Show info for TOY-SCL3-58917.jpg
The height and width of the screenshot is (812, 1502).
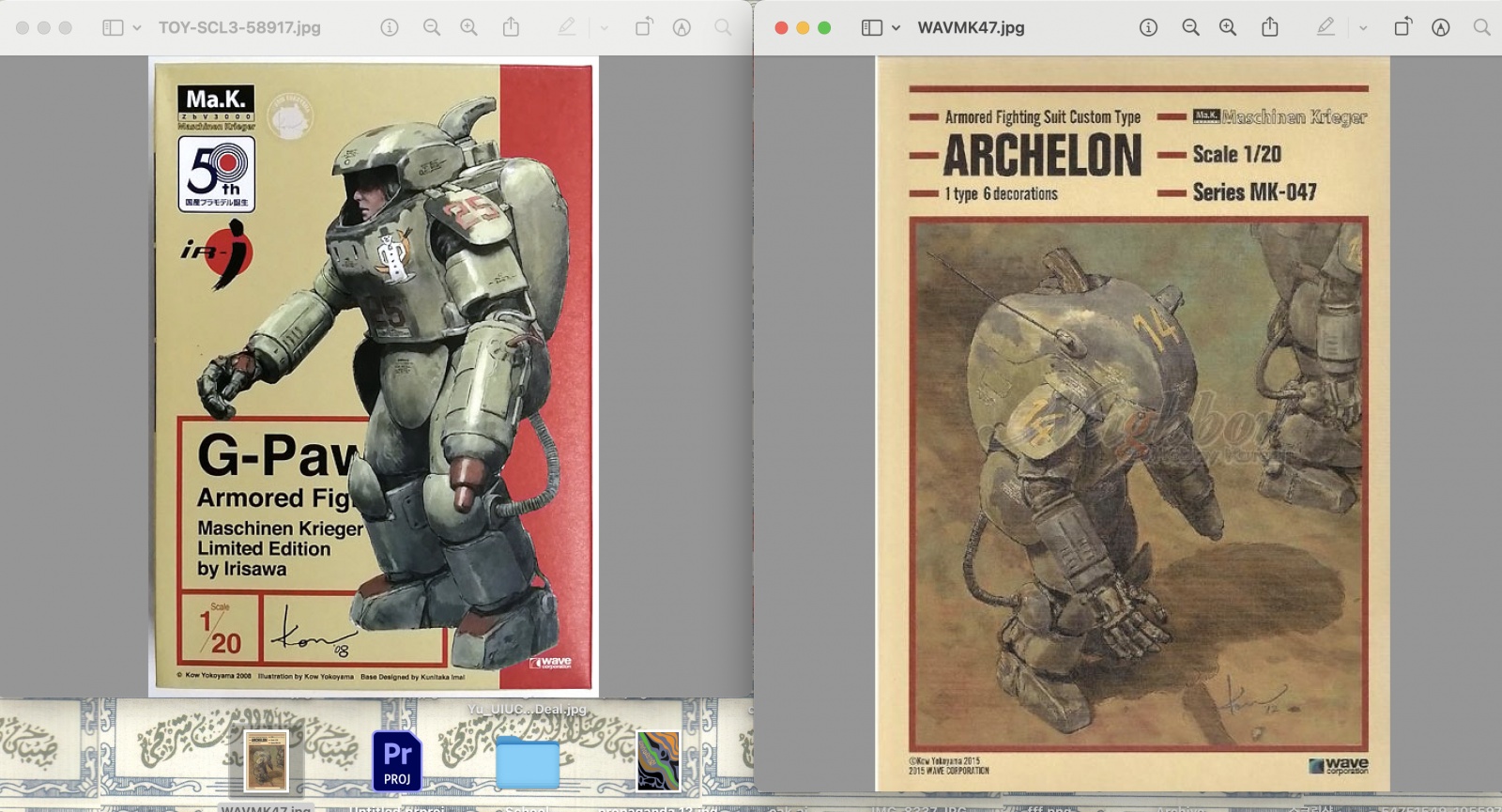[390, 28]
